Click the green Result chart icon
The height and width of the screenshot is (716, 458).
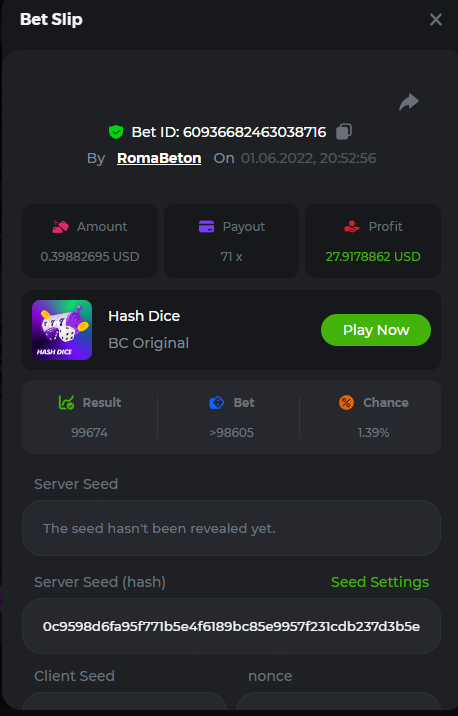[x=67, y=402]
